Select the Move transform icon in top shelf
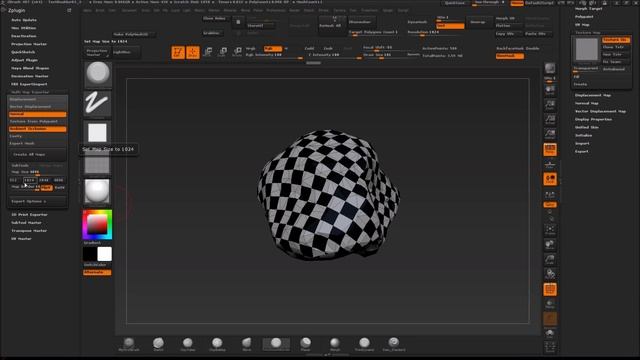Image resolution: width=640 pixels, height=360 pixels. click(x=208, y=52)
